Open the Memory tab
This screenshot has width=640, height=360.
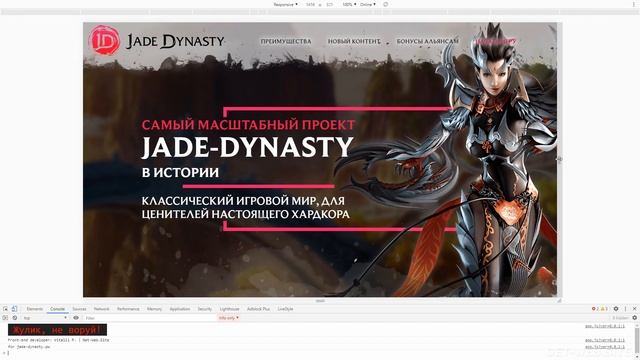click(154, 309)
